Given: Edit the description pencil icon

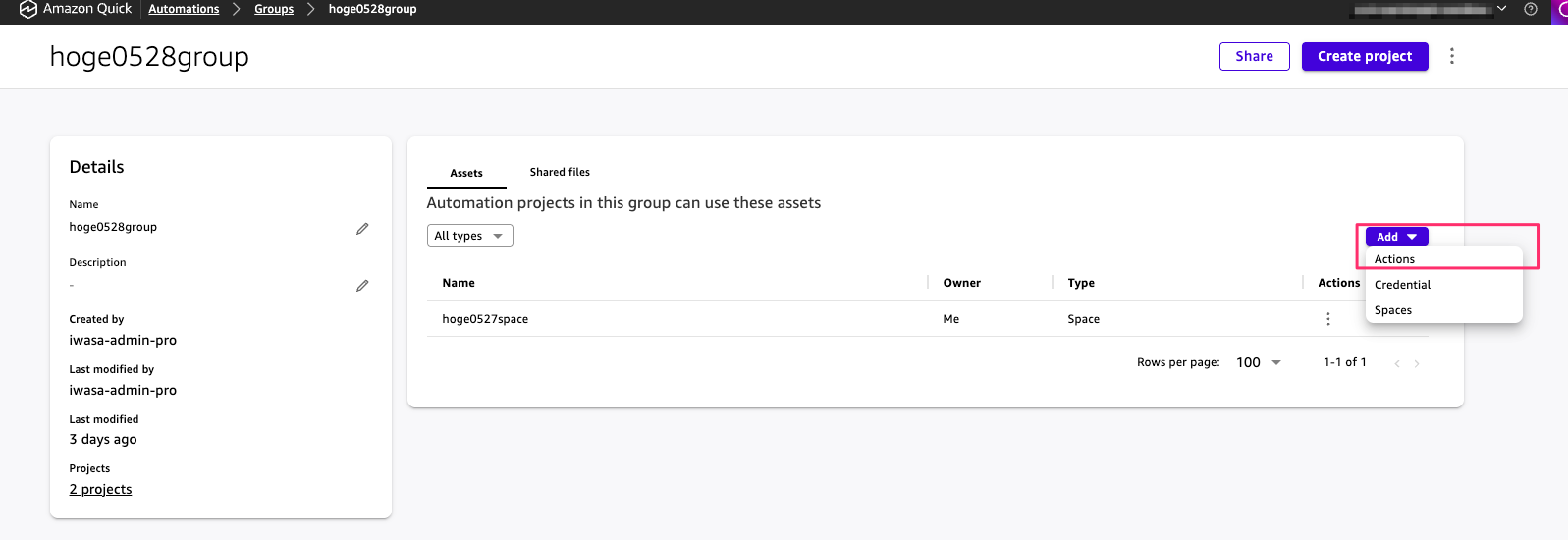Looking at the screenshot, I should coord(362,285).
